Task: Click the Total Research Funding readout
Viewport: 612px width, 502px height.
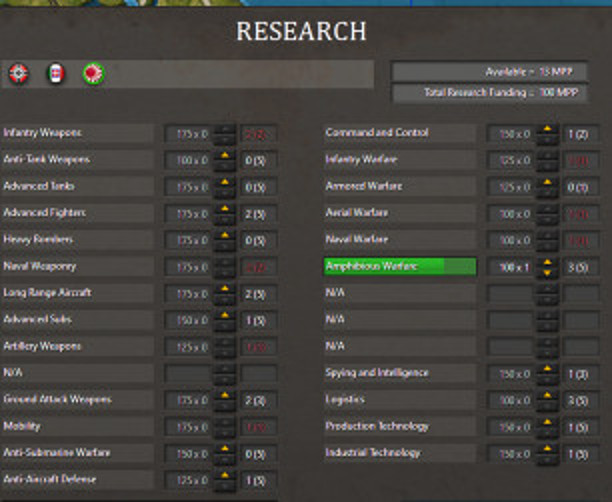Action: point(489,93)
